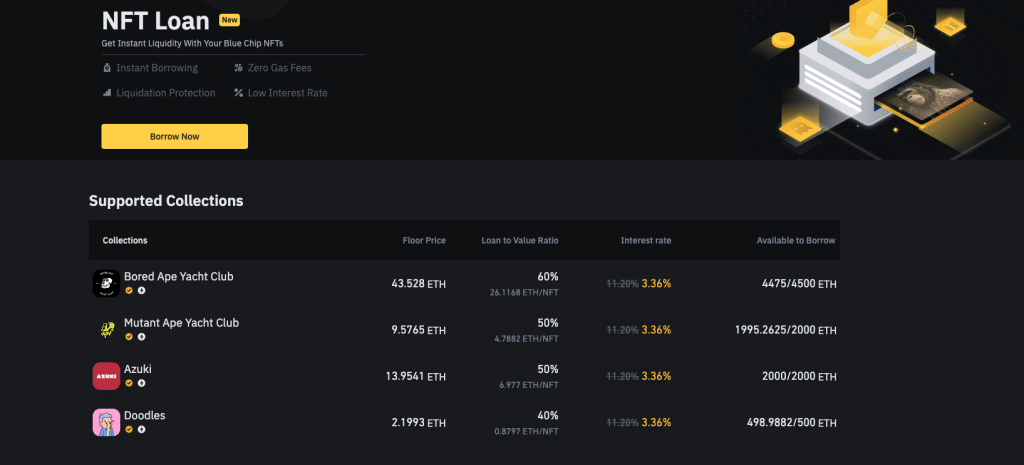Viewport: 1024px width, 465px height.
Task: Open the Doodles collection name
Action: point(144,415)
